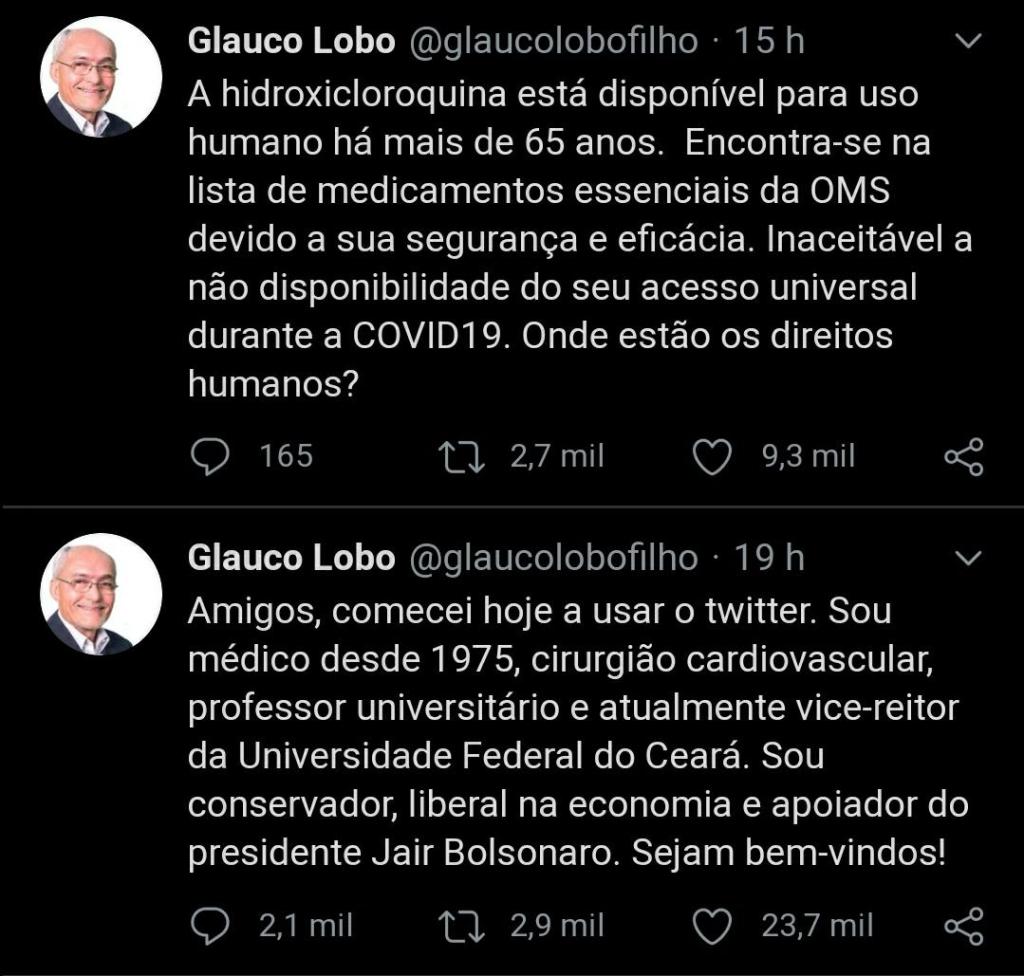Reply to the 'Amigos, comecei hoje' tweet
Viewport: 1024px width, 976px height.
click(210, 926)
